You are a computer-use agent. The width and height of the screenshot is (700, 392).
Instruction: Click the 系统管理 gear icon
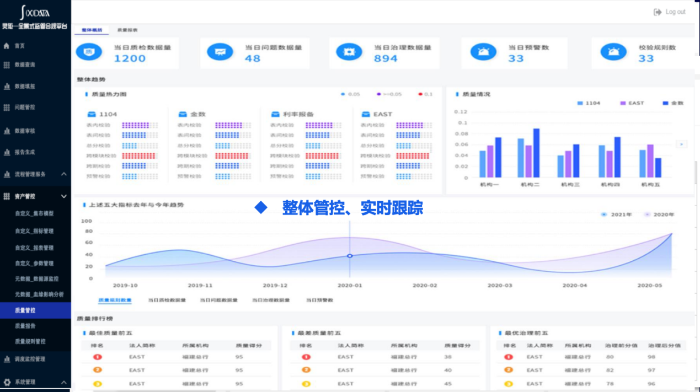[x=7, y=382]
